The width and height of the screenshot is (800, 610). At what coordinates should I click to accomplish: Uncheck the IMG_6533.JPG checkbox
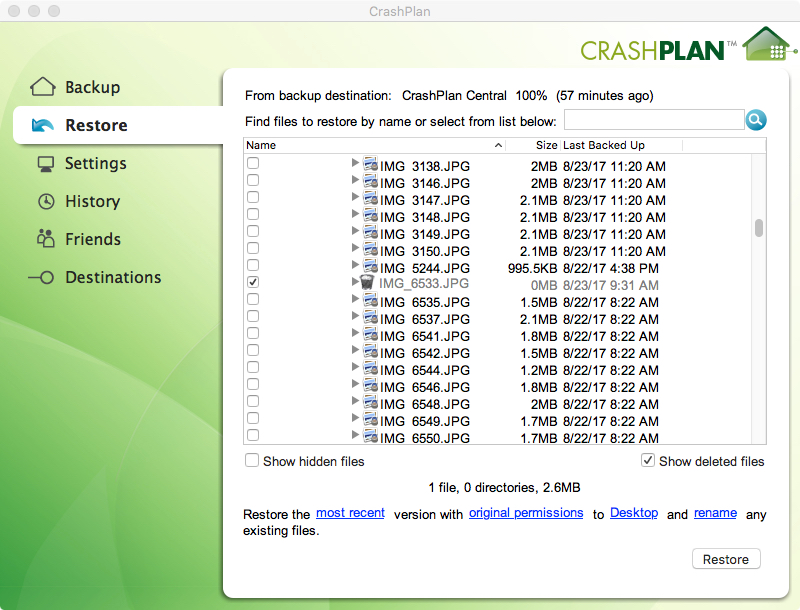point(253,282)
